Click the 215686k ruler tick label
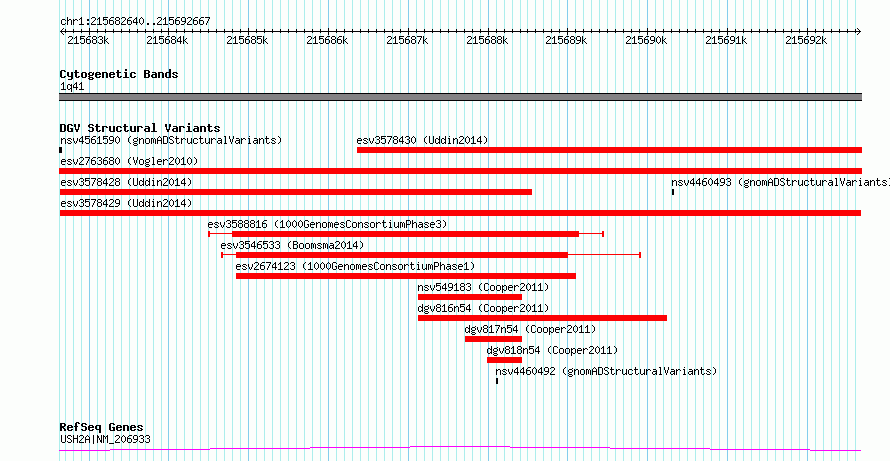890x461 pixels. pyautogui.click(x=327, y=40)
